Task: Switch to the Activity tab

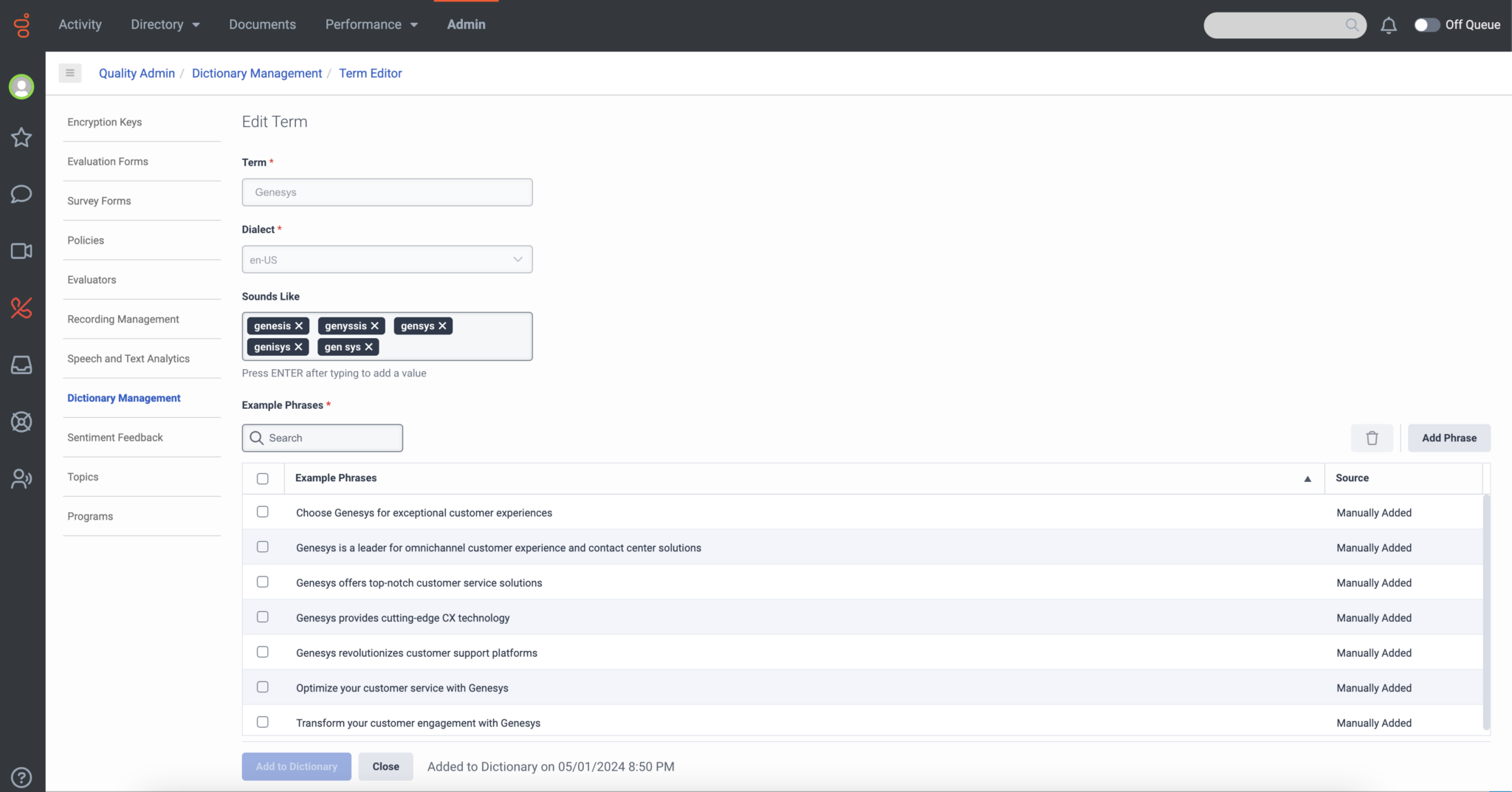Action: coord(80,24)
